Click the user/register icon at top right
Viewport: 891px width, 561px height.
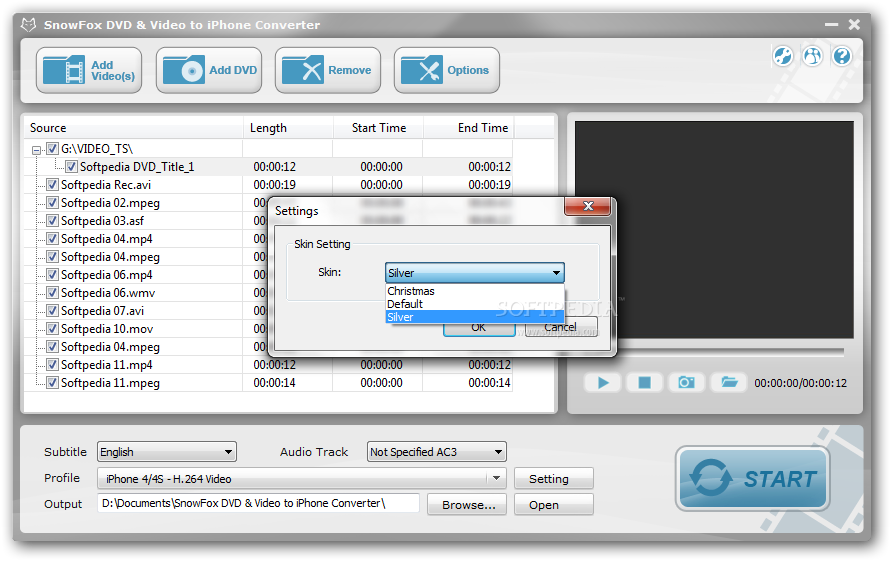(x=812, y=56)
